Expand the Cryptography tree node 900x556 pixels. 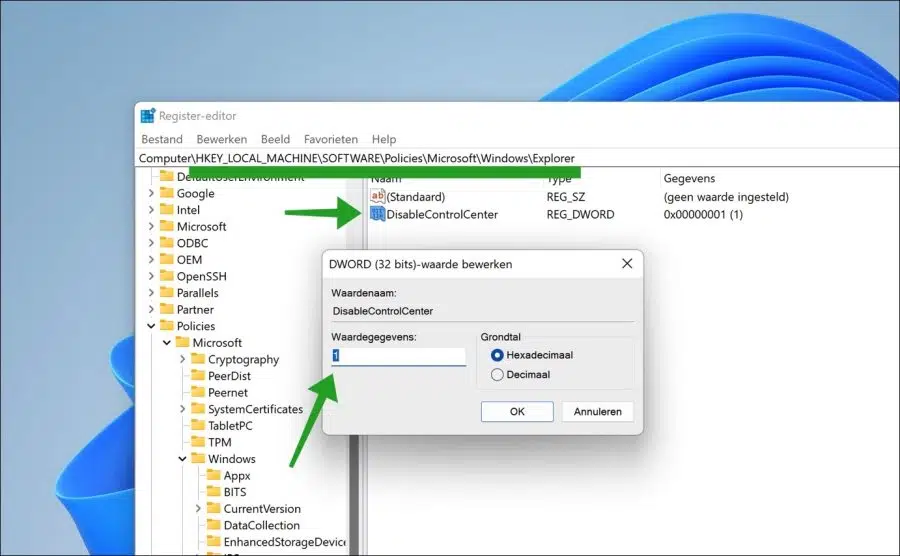point(183,359)
